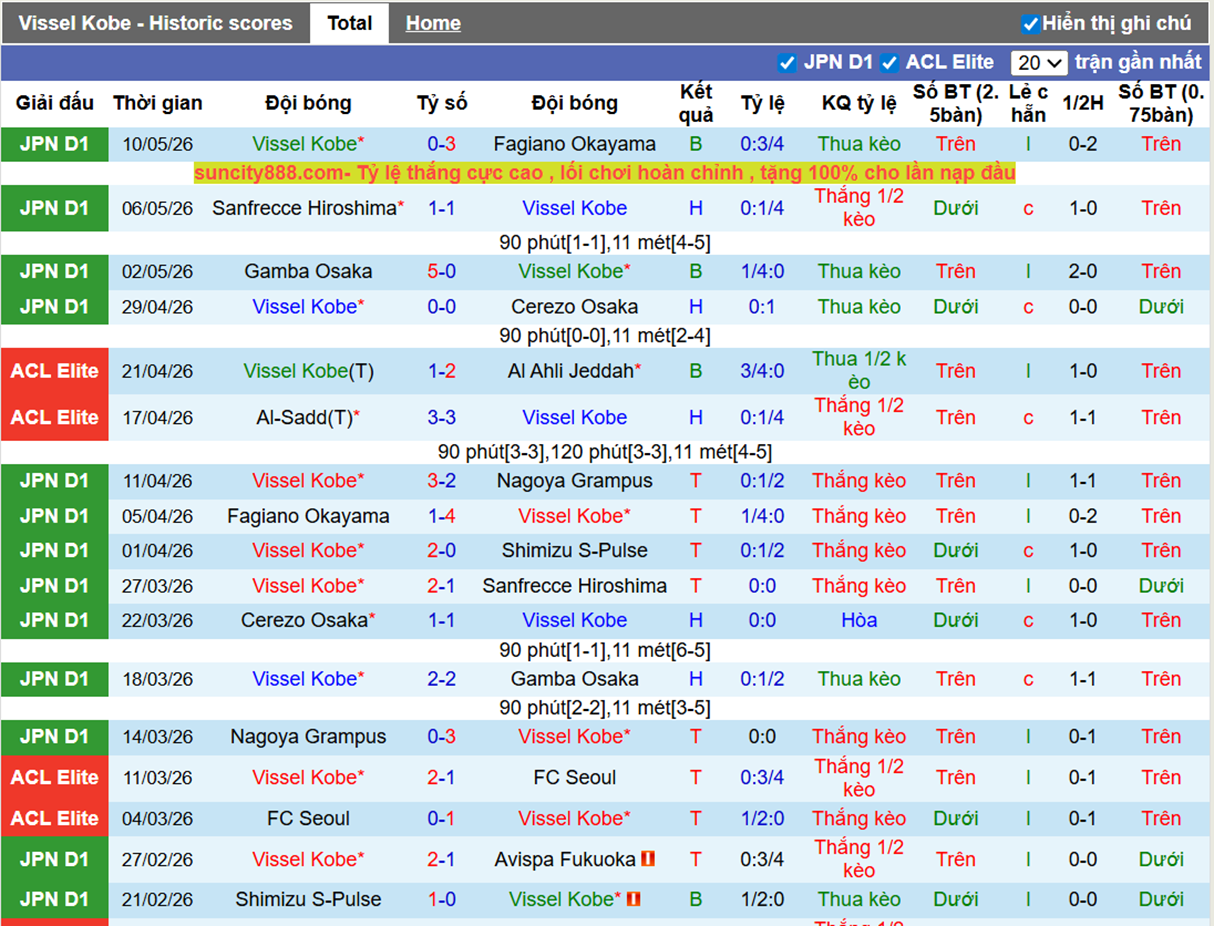
Task: Open Gamba Osaka in the 02/05/26 match
Action: [x=308, y=271]
